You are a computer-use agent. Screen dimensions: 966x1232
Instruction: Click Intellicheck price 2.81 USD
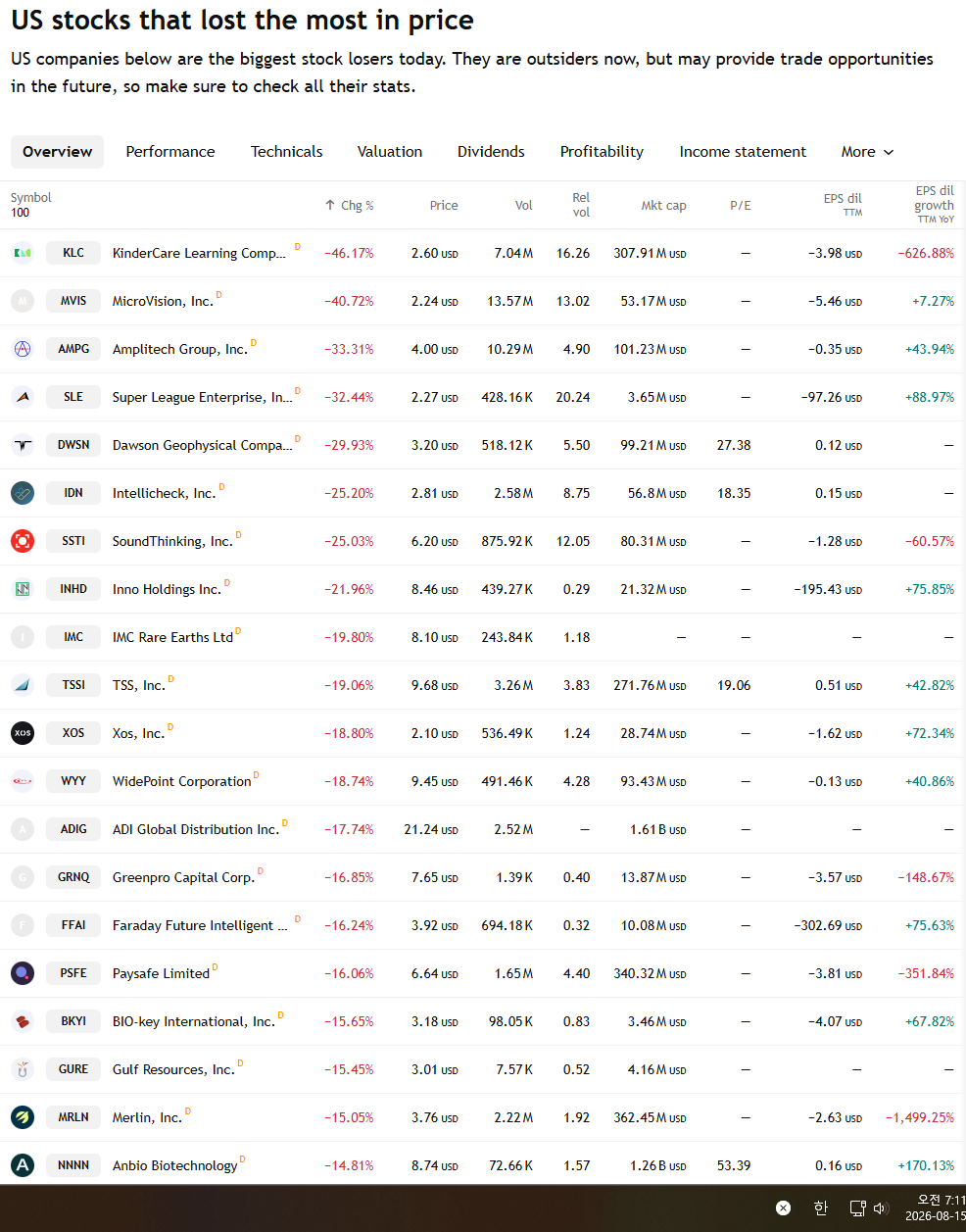[435, 493]
